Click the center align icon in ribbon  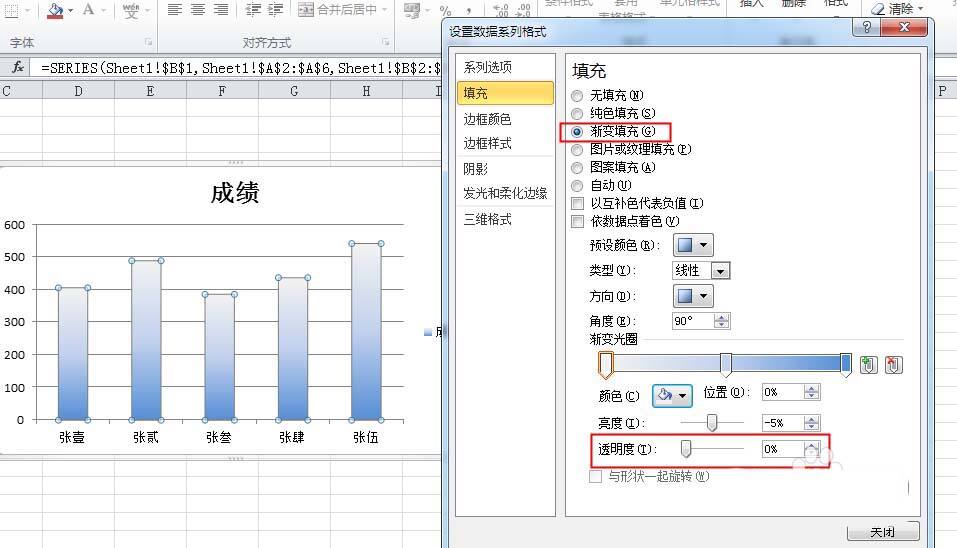tap(198, 10)
